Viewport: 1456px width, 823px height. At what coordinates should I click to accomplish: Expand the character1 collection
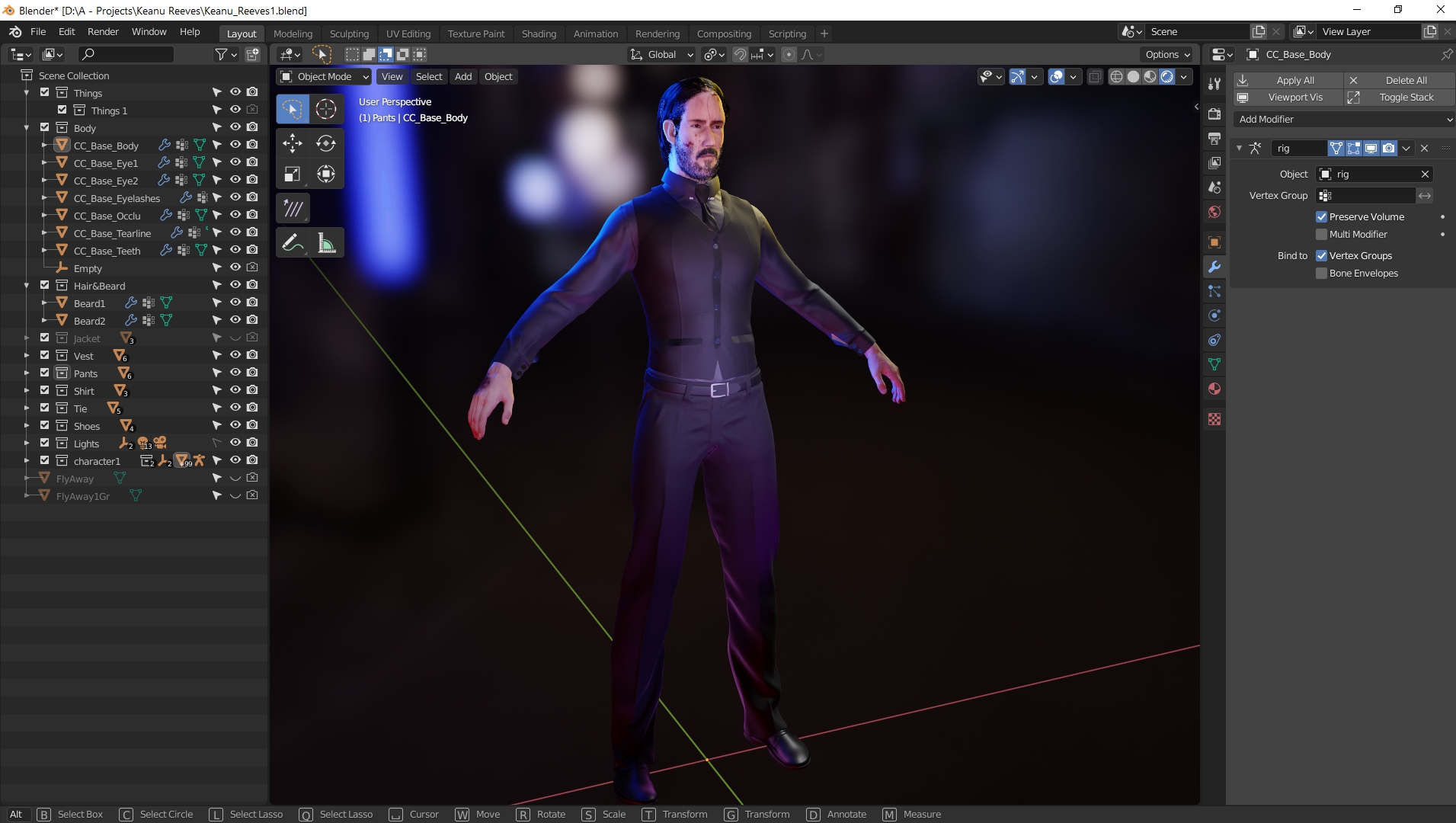[x=27, y=461]
